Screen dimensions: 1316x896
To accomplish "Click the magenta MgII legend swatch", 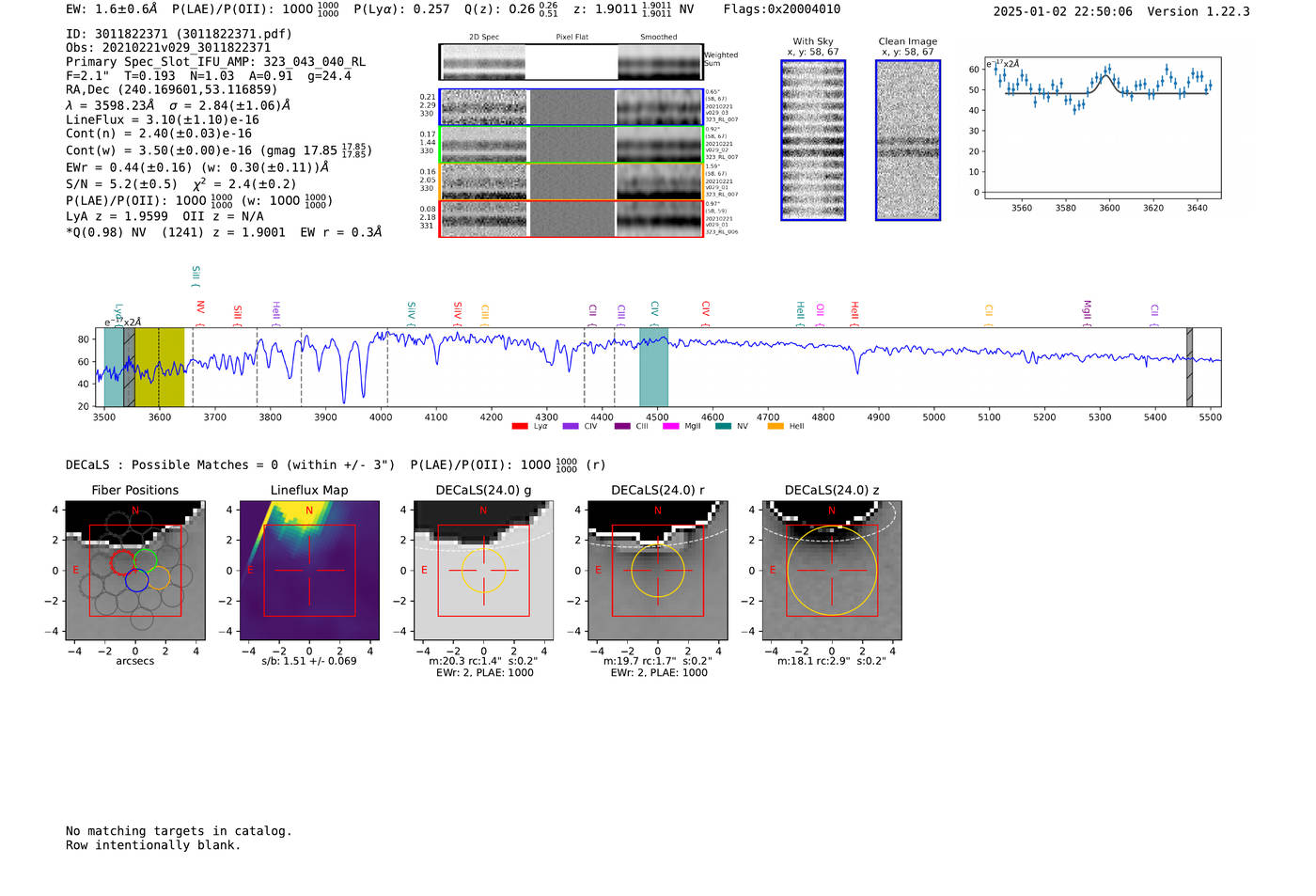I will [x=670, y=426].
